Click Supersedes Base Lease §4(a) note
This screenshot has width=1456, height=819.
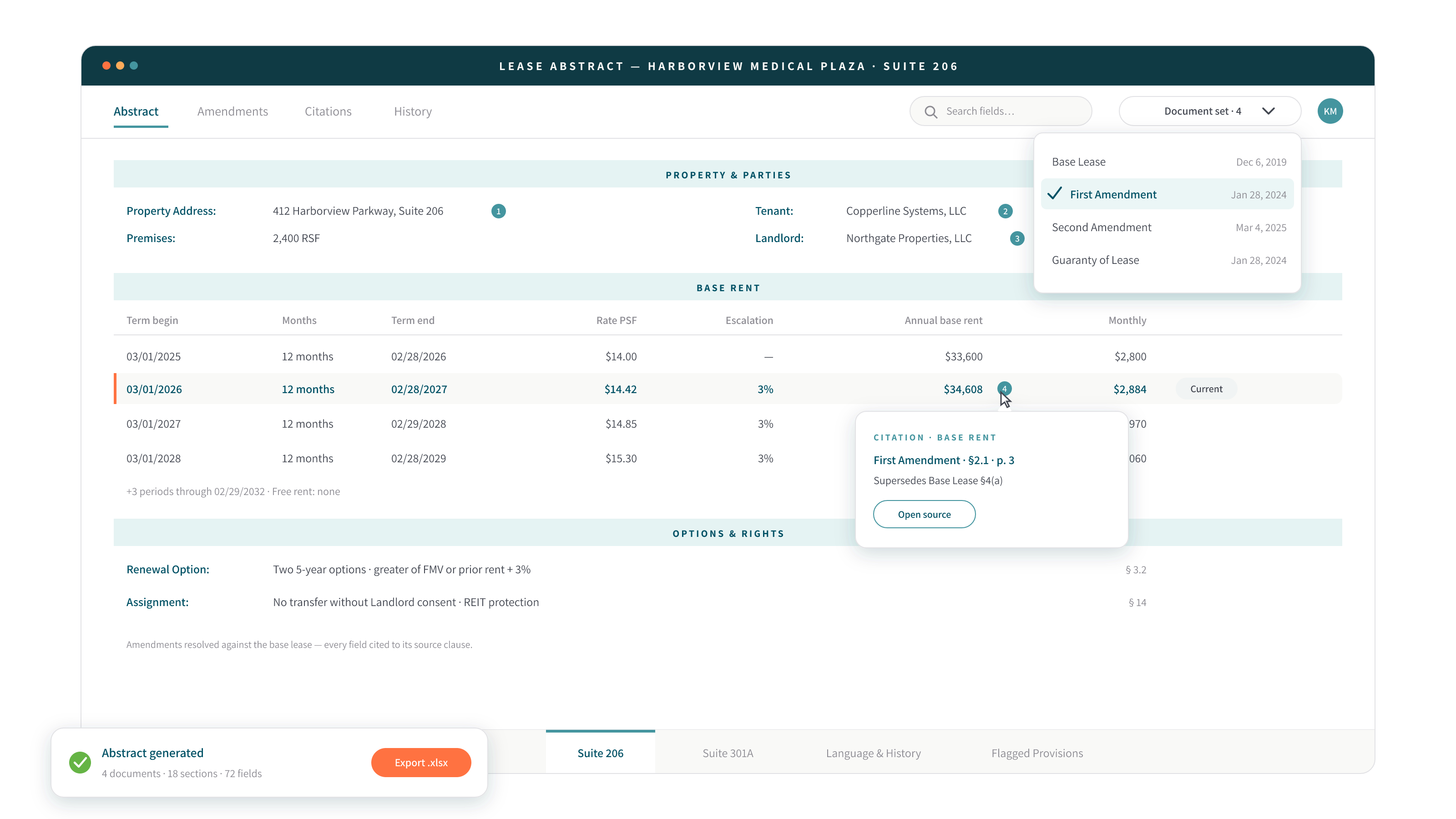pyautogui.click(x=938, y=481)
